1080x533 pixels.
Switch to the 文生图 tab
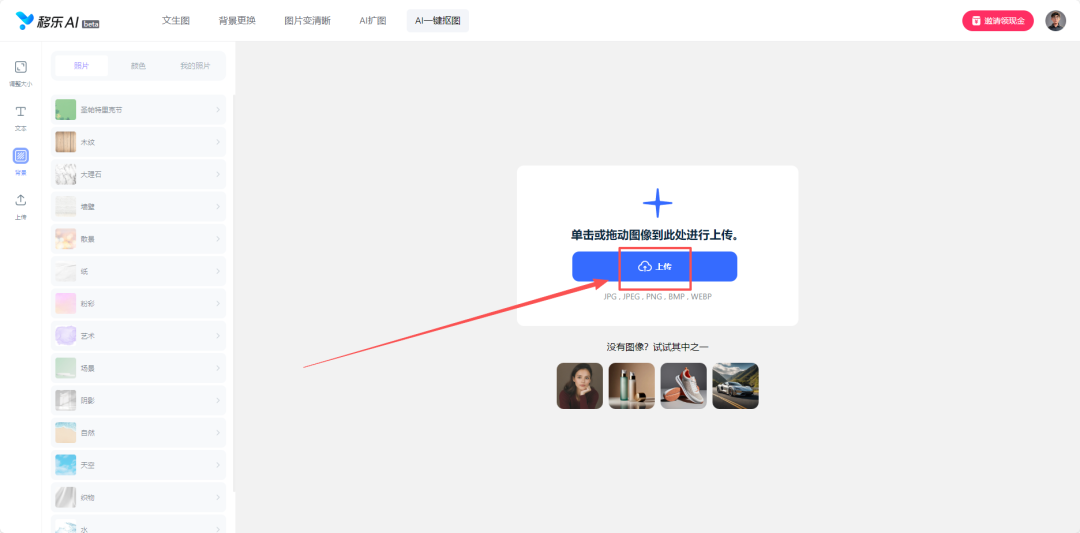176,21
